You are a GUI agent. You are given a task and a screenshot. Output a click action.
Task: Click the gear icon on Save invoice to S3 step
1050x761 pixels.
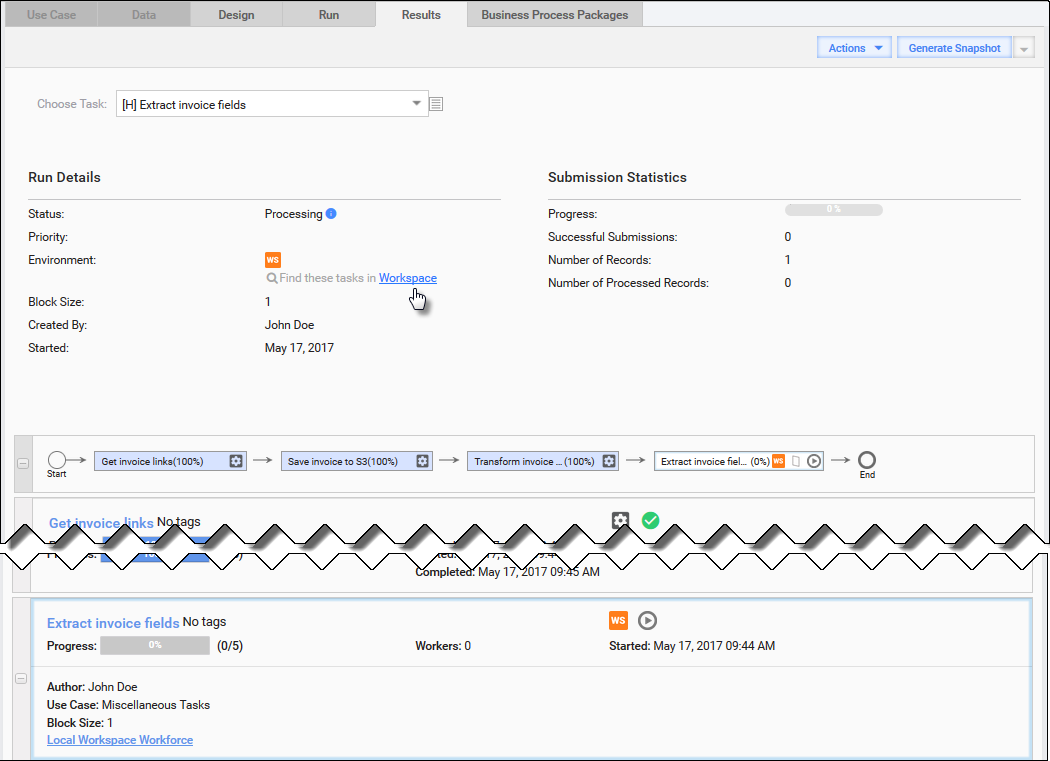[422, 461]
